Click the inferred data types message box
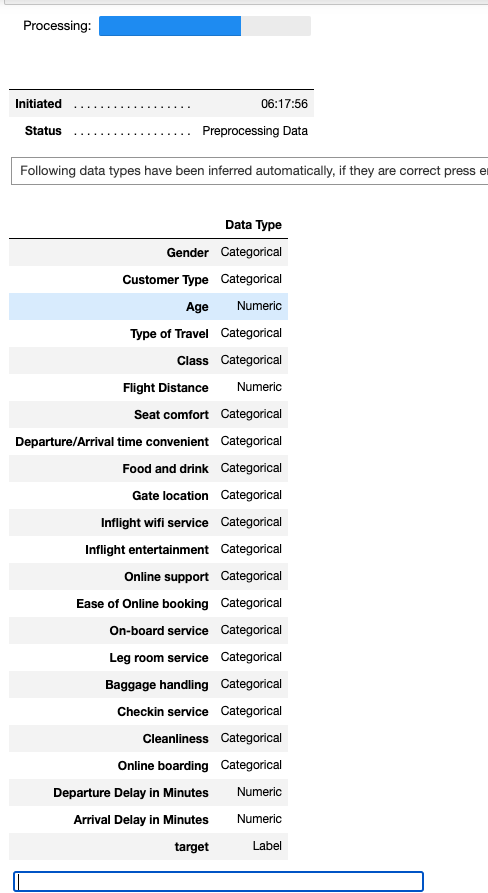 click(249, 171)
